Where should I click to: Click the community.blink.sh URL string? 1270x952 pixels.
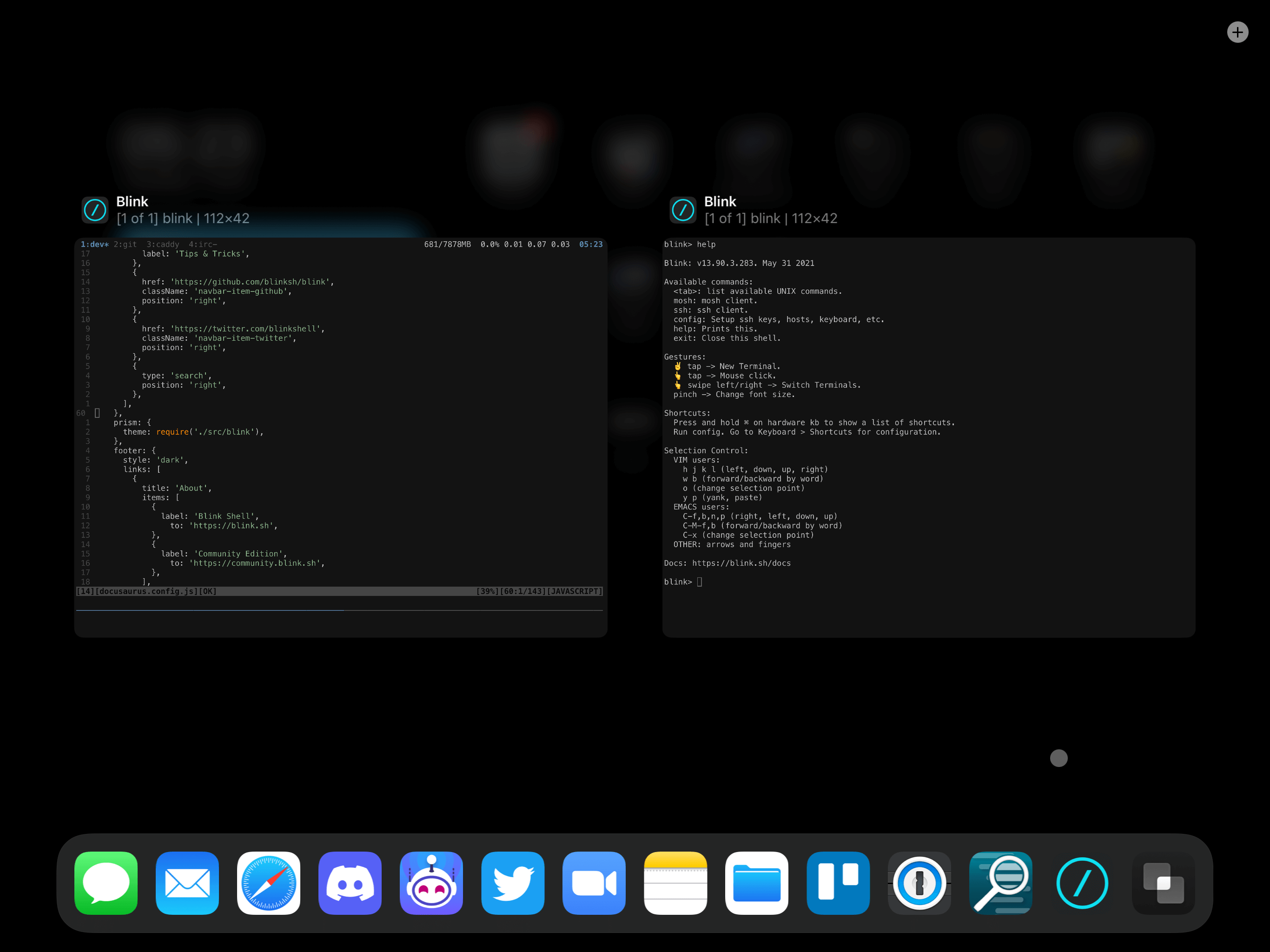(x=255, y=563)
